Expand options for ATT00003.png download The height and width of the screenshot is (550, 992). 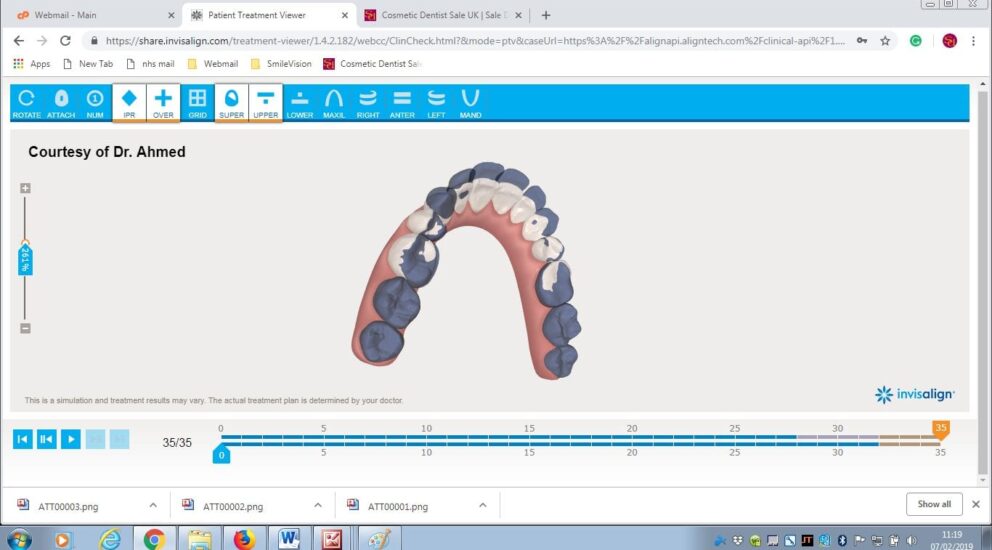pos(153,505)
